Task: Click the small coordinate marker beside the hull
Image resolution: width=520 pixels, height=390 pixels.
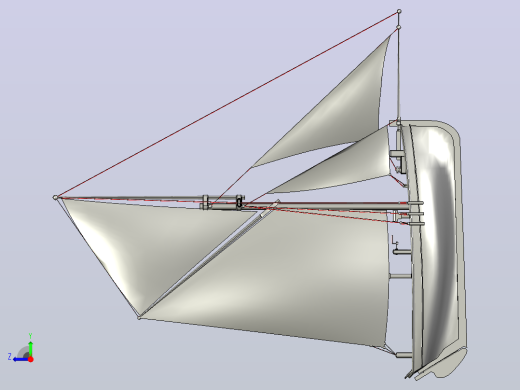Action: (x=395, y=240)
